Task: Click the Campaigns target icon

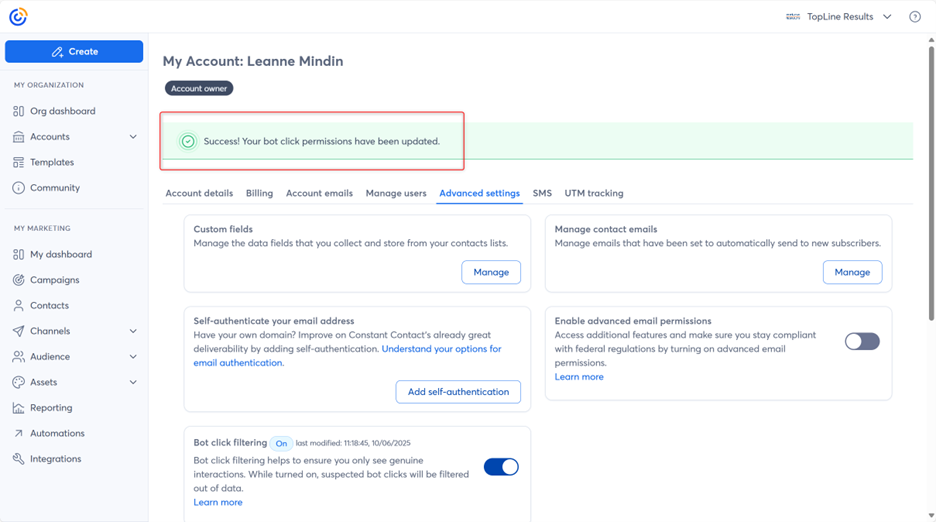Action: [18, 280]
